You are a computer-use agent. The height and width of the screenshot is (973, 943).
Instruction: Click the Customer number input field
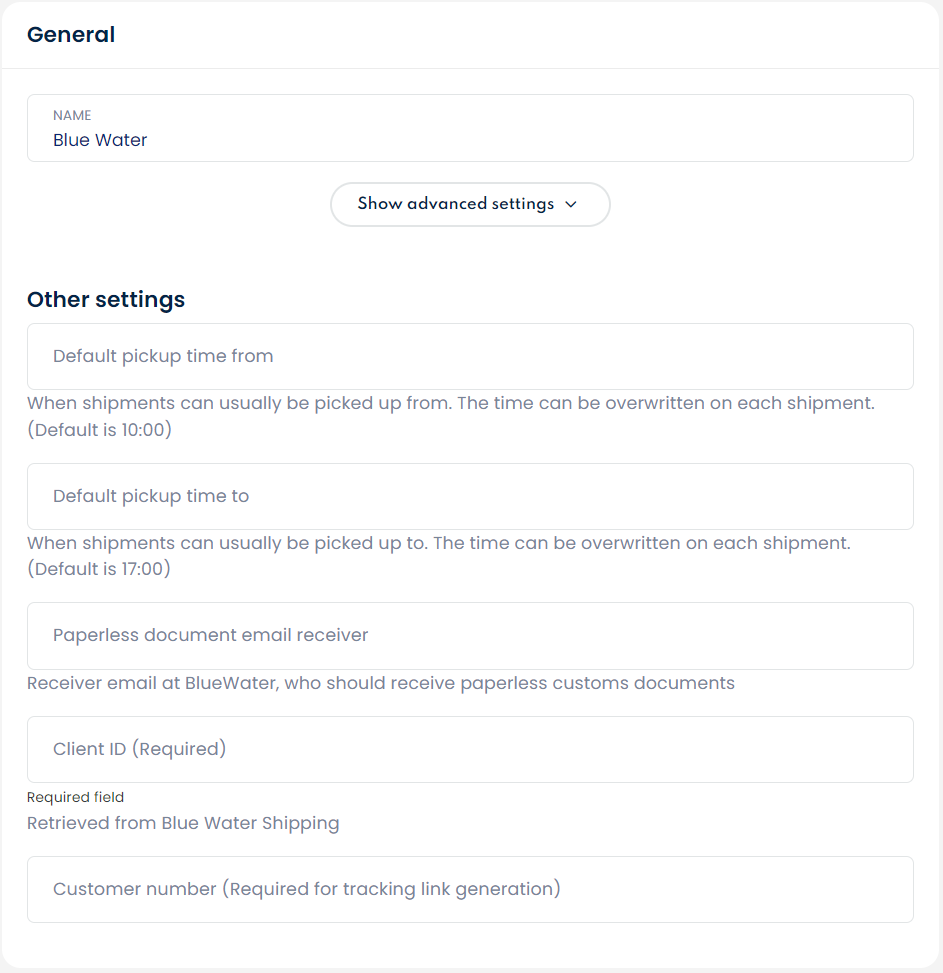click(470, 889)
